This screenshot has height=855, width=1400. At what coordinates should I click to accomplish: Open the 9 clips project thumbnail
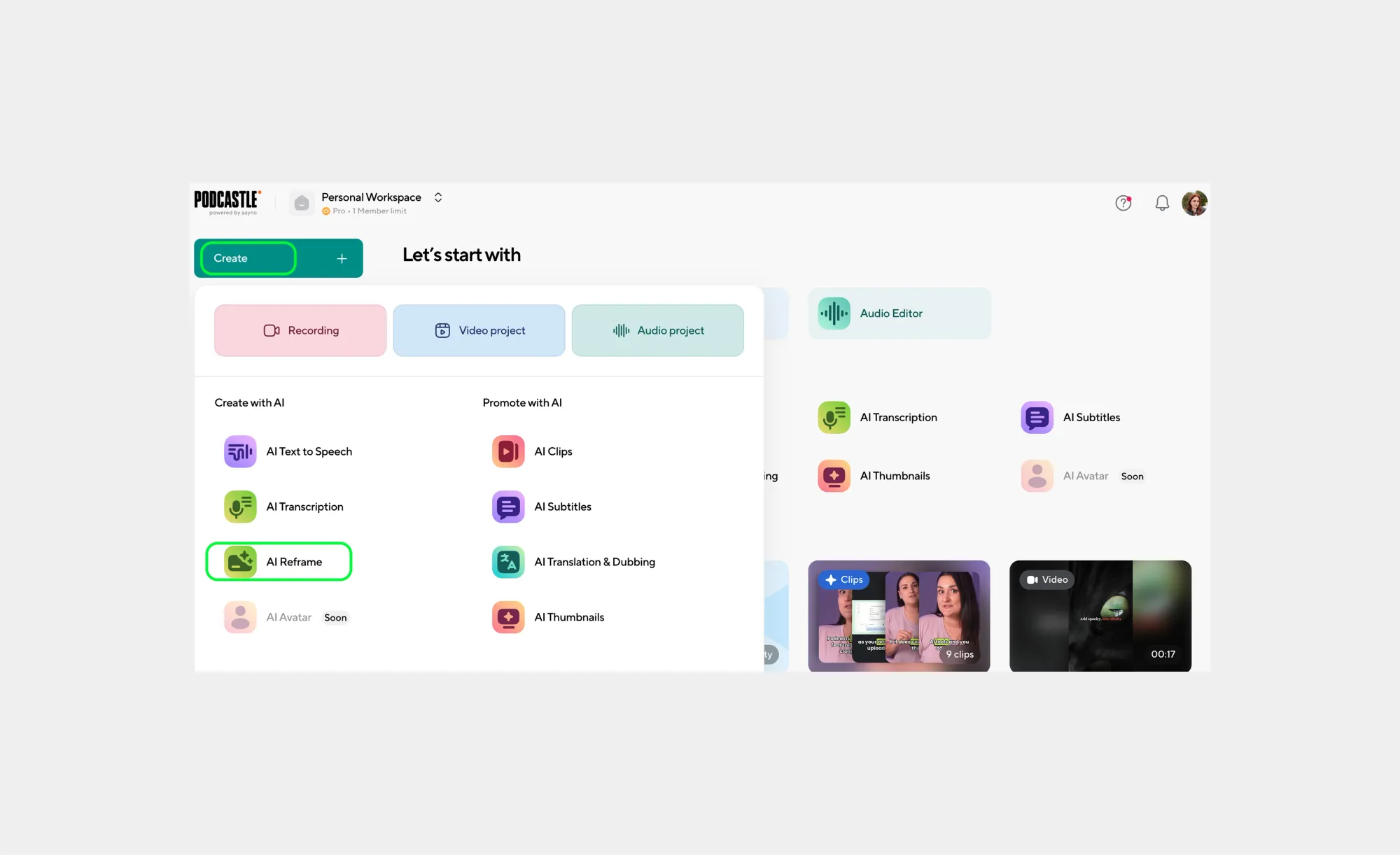pyautogui.click(x=899, y=616)
